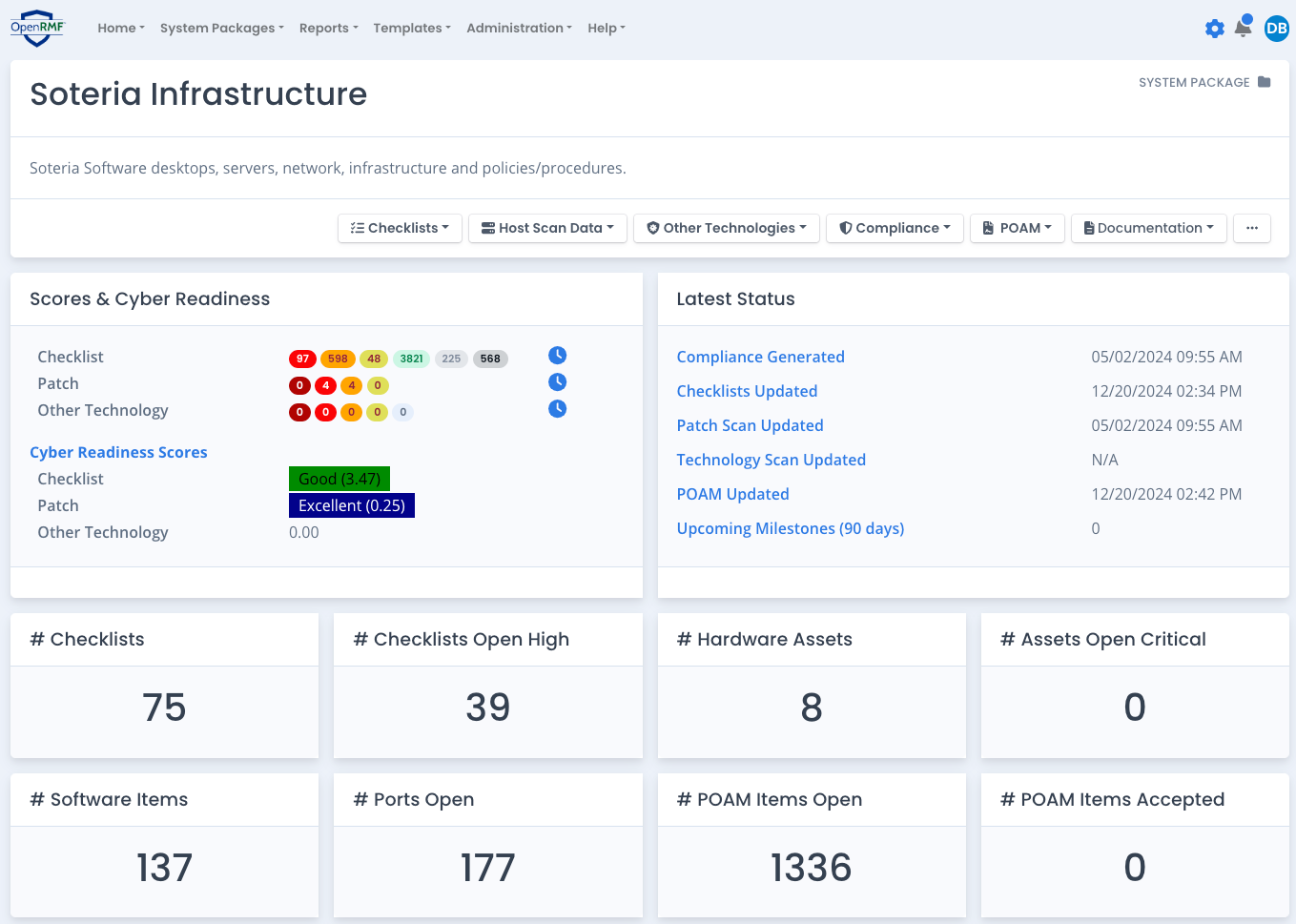Click the # POAM Items Open count 1336
The image size is (1296, 924).
click(x=812, y=868)
